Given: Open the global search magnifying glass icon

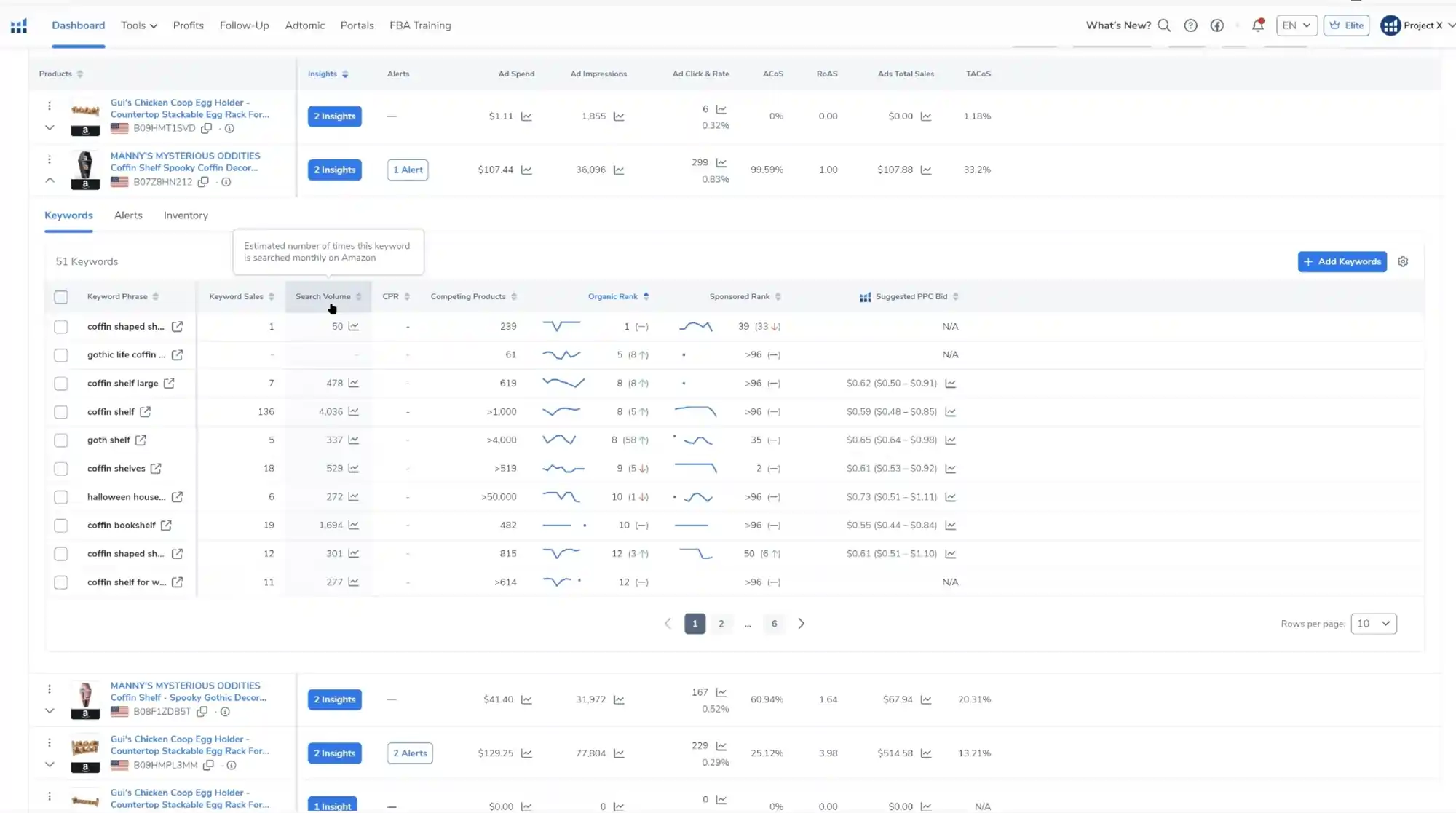Looking at the screenshot, I should 1165,25.
